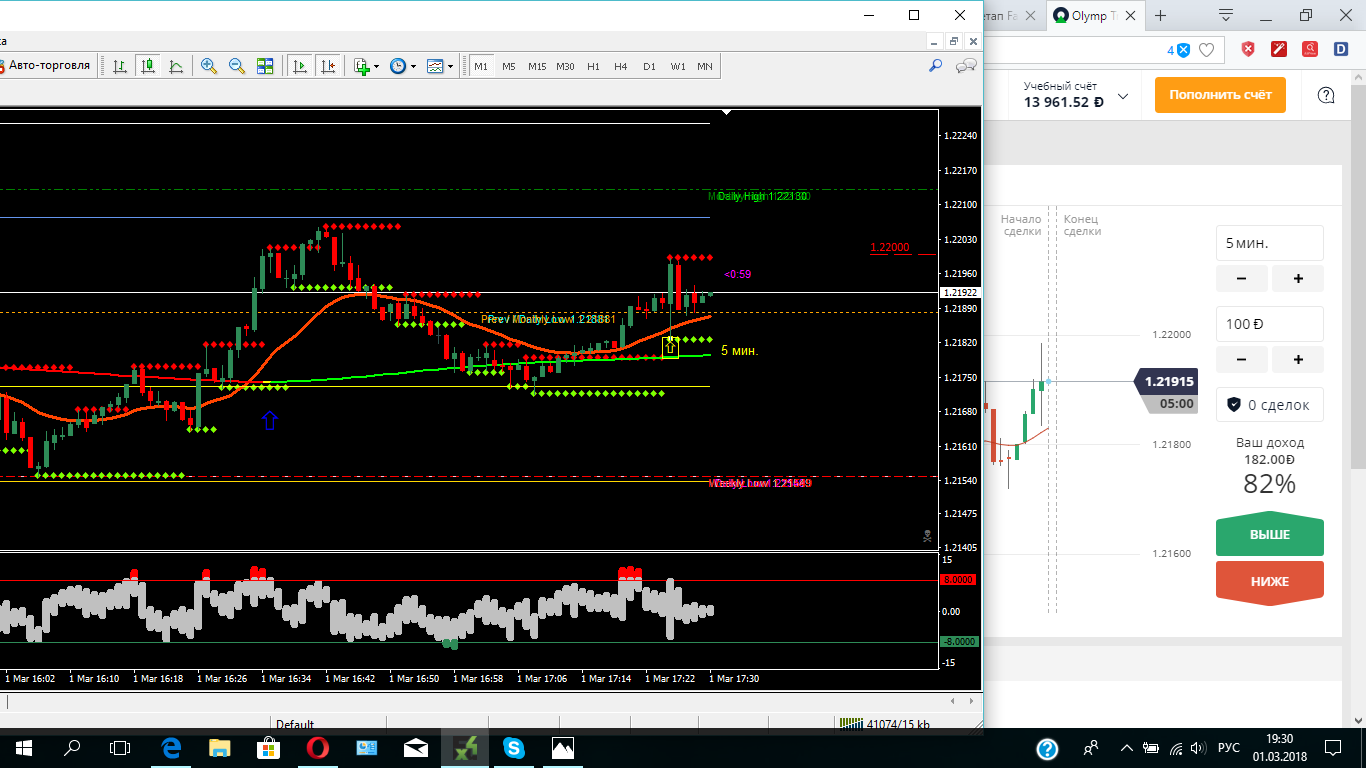
Task: Expand the periods dropdown arrow
Action: 413,67
